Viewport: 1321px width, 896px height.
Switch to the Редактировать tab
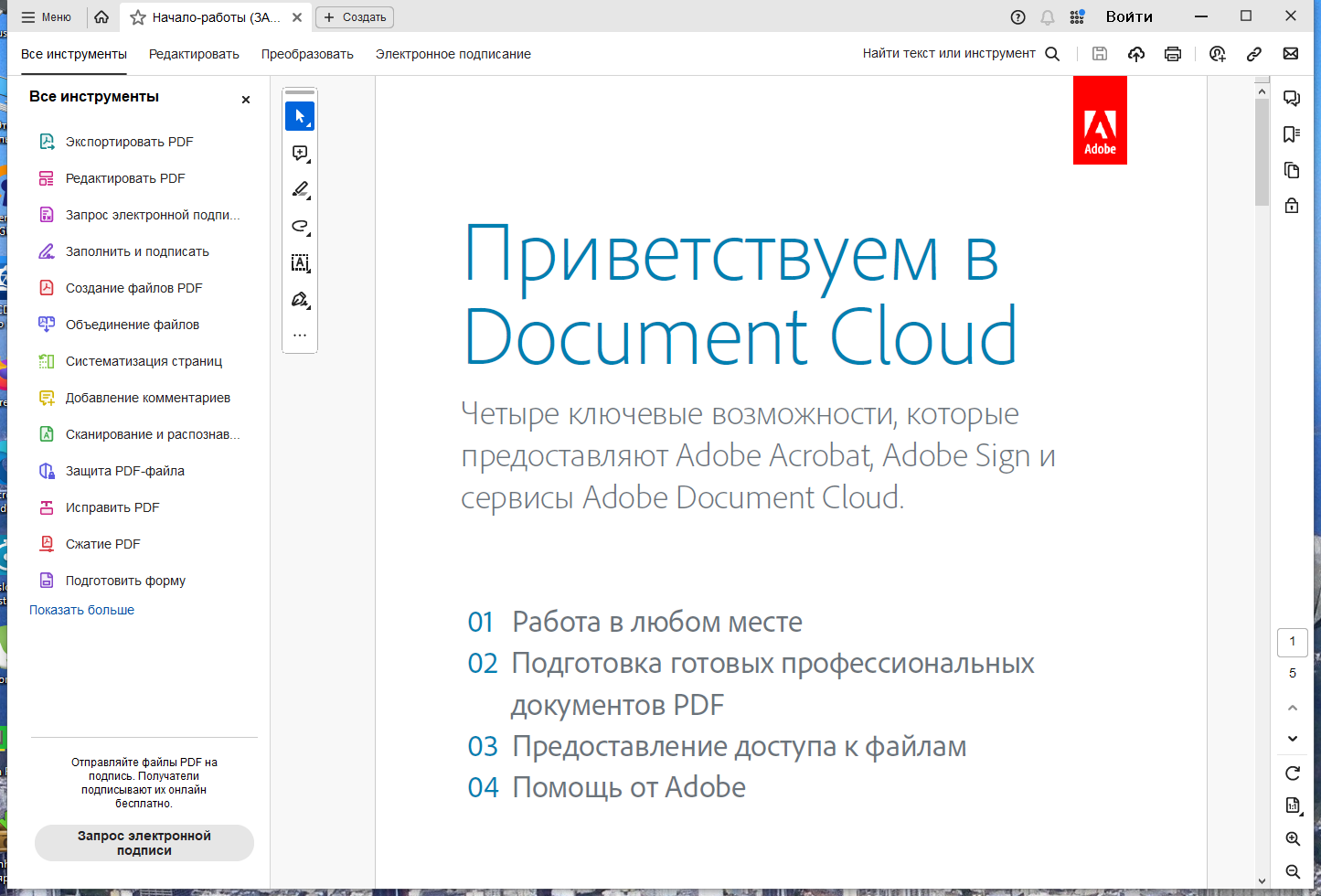click(x=194, y=54)
